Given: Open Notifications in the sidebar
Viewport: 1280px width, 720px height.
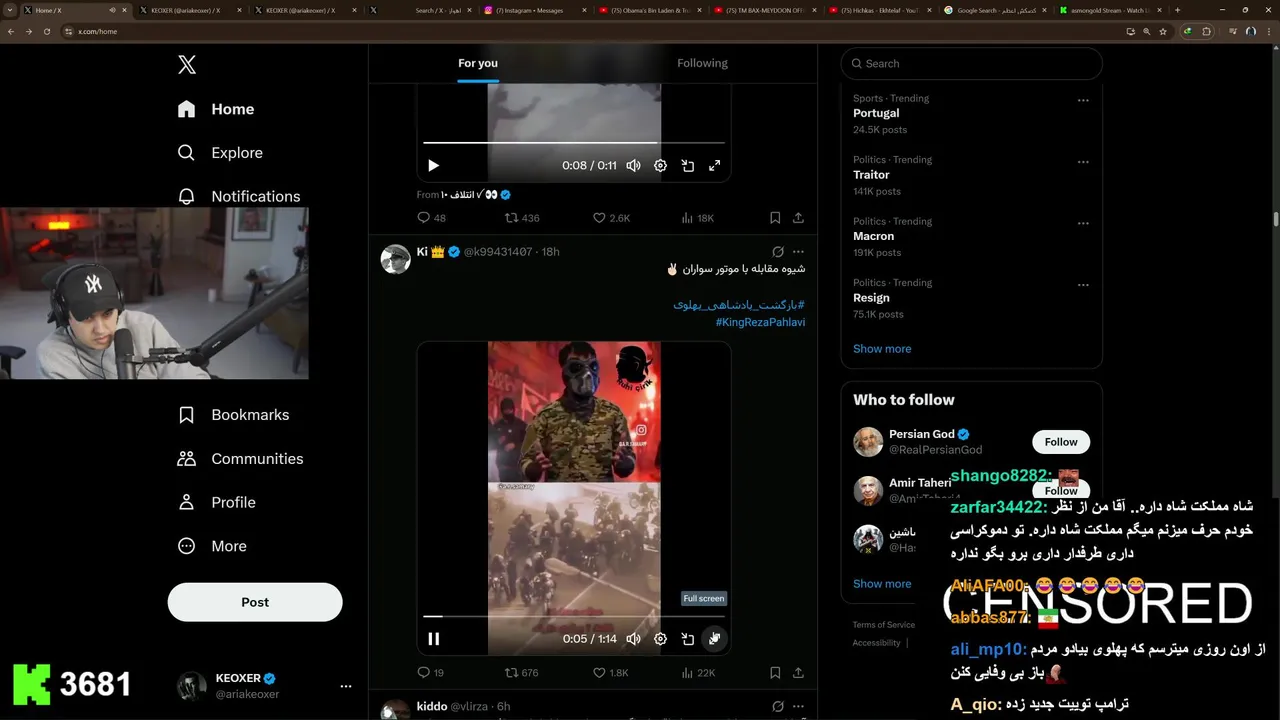Looking at the screenshot, I should [238, 196].
